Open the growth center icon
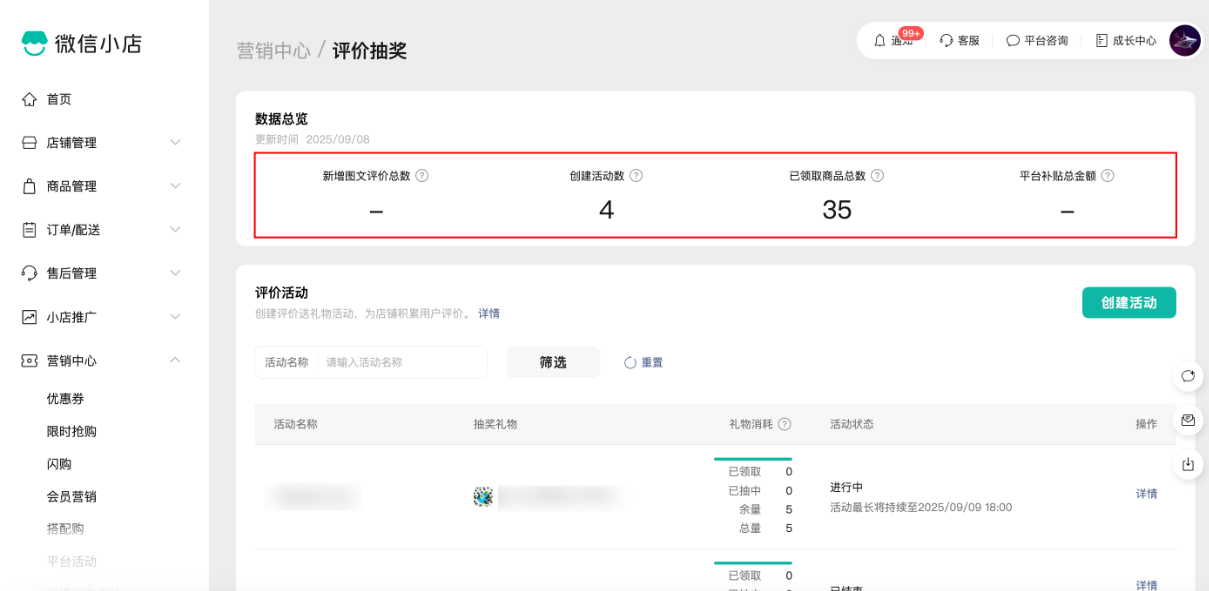 [x=1102, y=41]
